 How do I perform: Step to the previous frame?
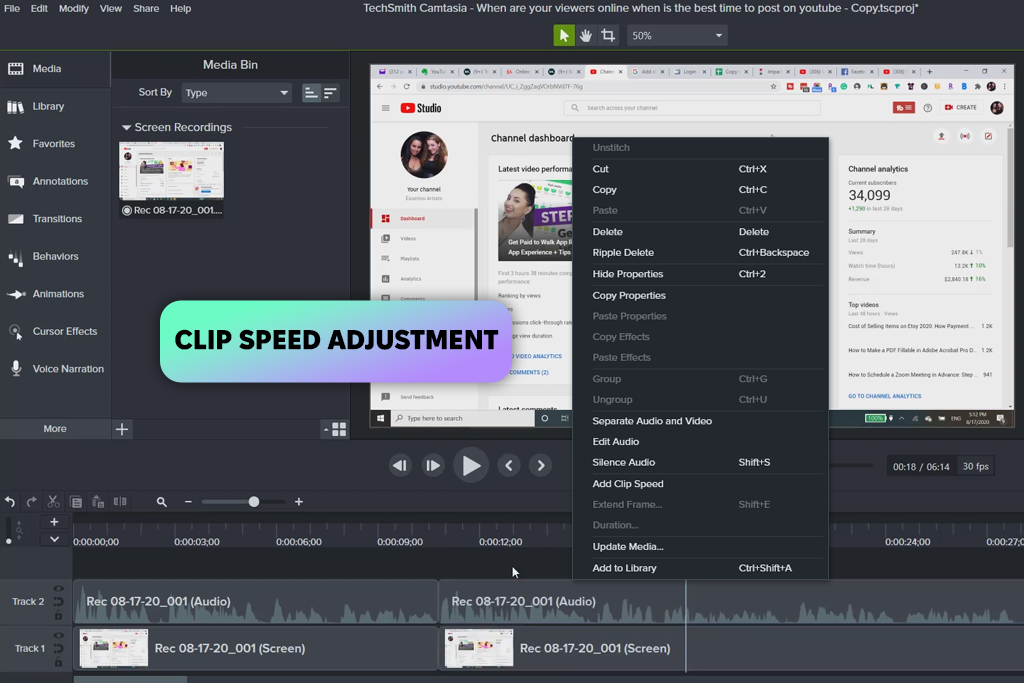(x=400, y=466)
